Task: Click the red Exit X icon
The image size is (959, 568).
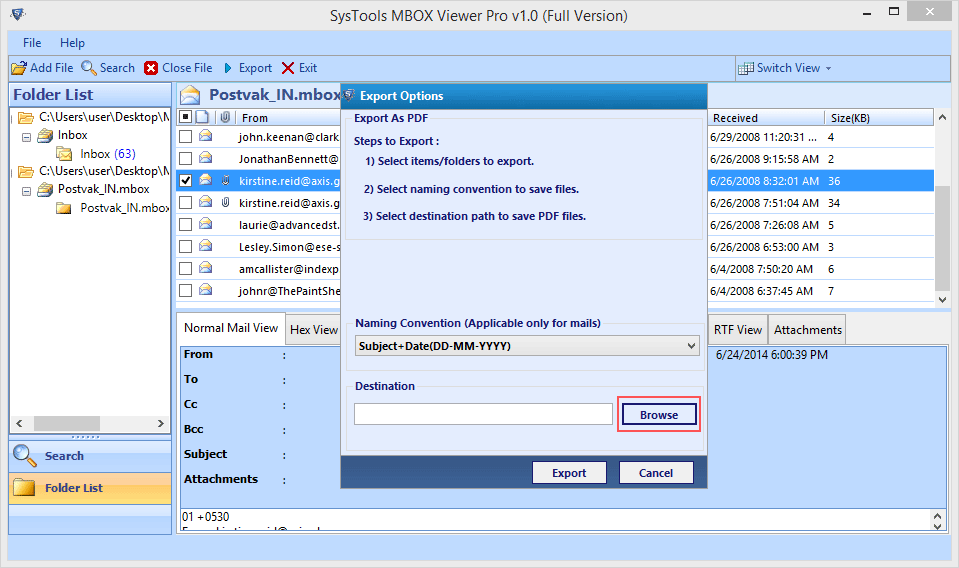Action: (287, 68)
